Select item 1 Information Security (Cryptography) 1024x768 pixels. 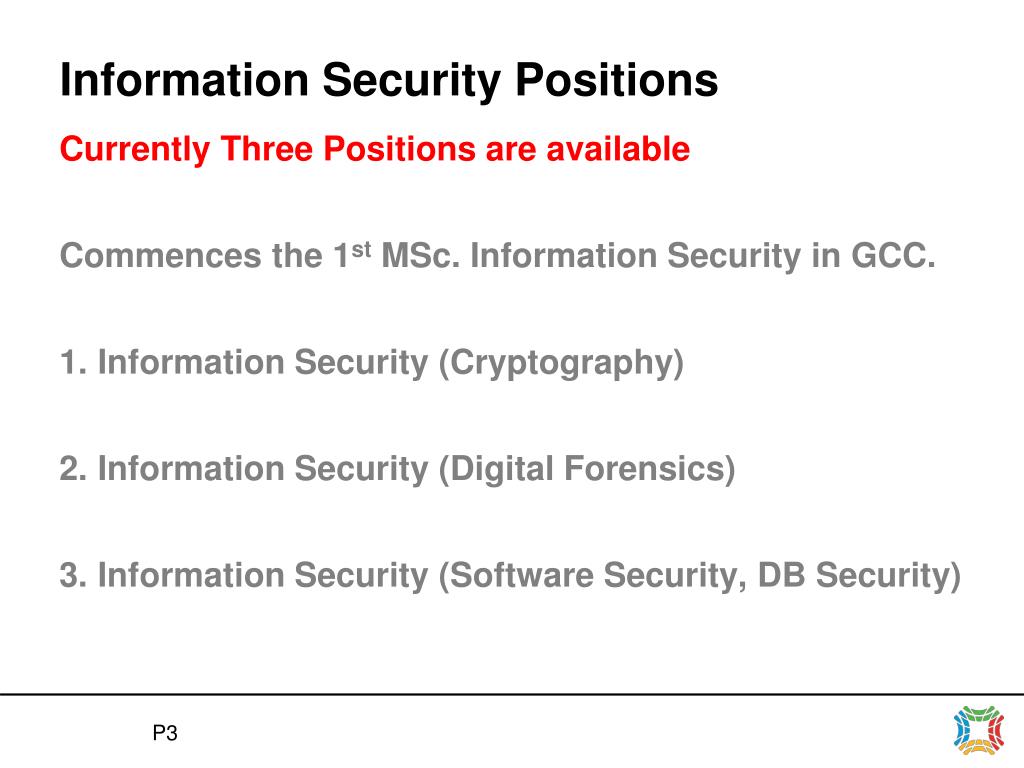pyautogui.click(x=372, y=363)
